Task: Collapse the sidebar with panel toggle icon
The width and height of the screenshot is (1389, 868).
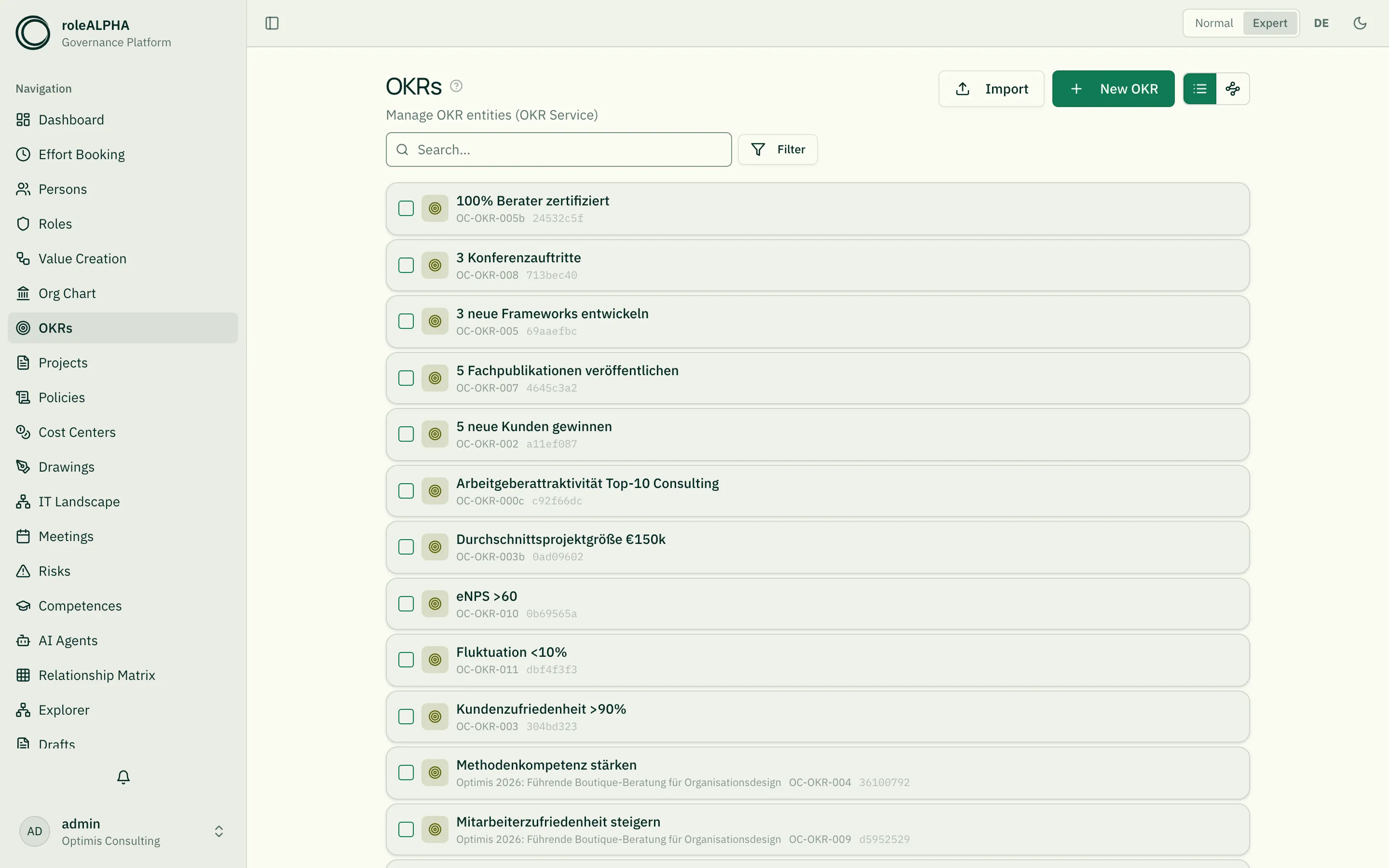Action: click(272, 23)
